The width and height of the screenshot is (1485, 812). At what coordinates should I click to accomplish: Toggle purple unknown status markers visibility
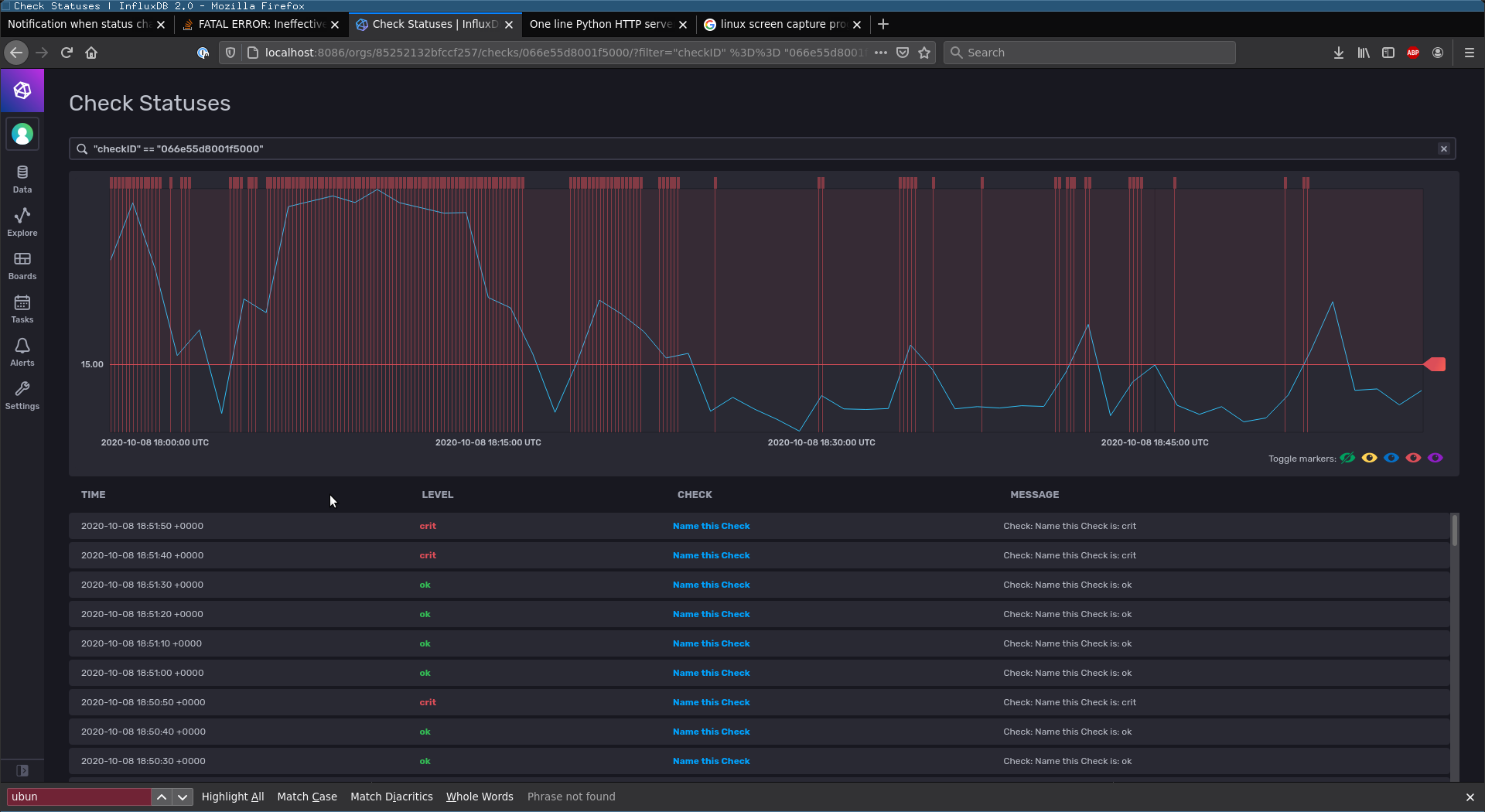(1435, 458)
